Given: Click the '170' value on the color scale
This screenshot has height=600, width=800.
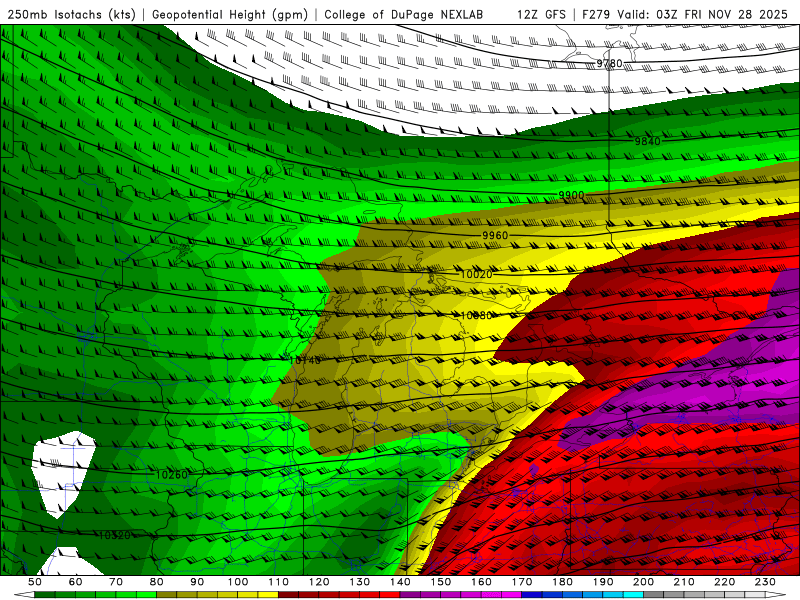Looking at the screenshot, I should click(x=521, y=582).
